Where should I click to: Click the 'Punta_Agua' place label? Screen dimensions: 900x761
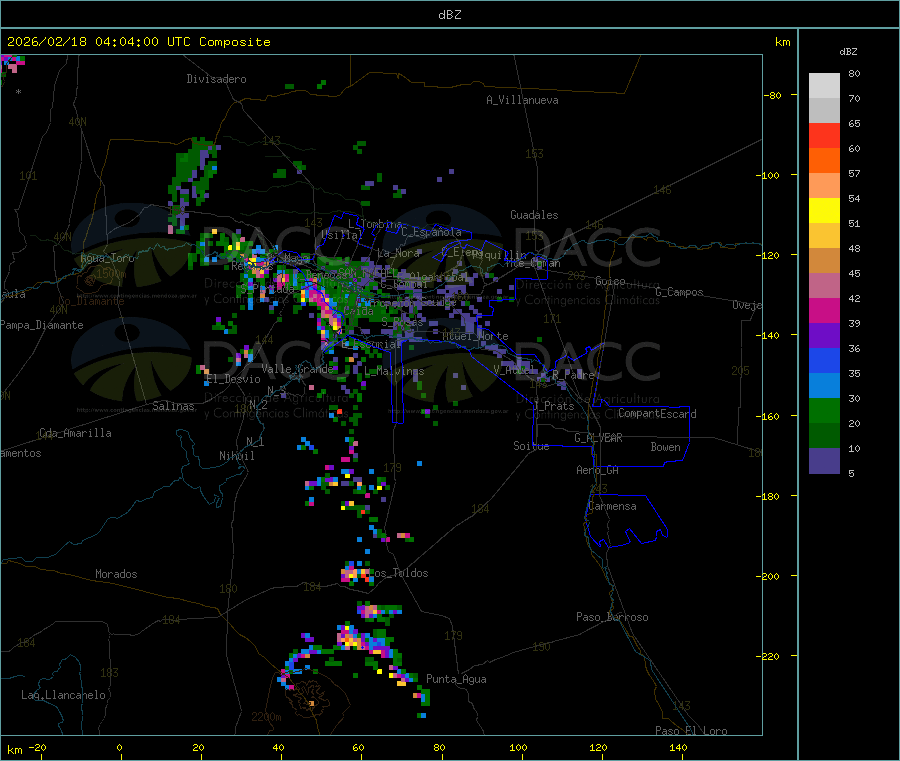tap(456, 679)
